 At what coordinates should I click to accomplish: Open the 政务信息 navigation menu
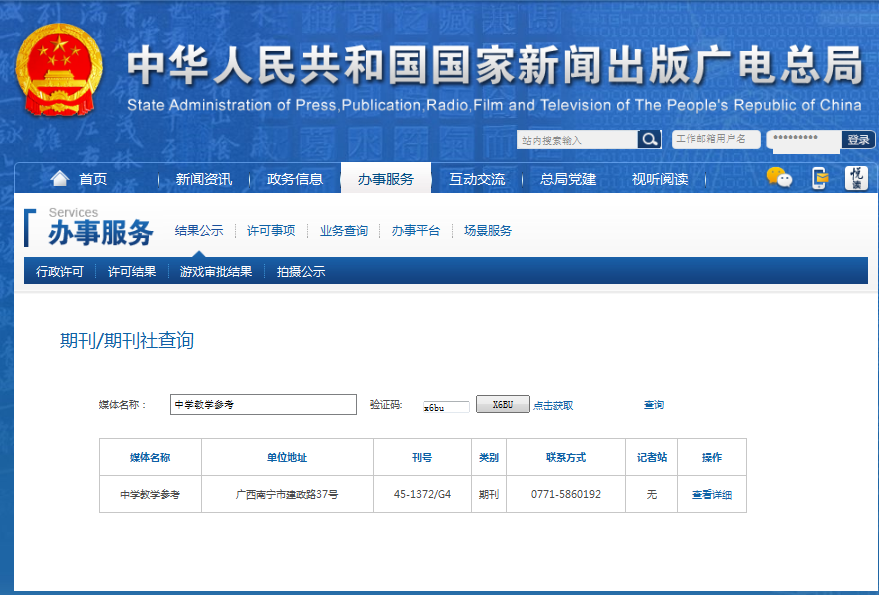tap(295, 179)
